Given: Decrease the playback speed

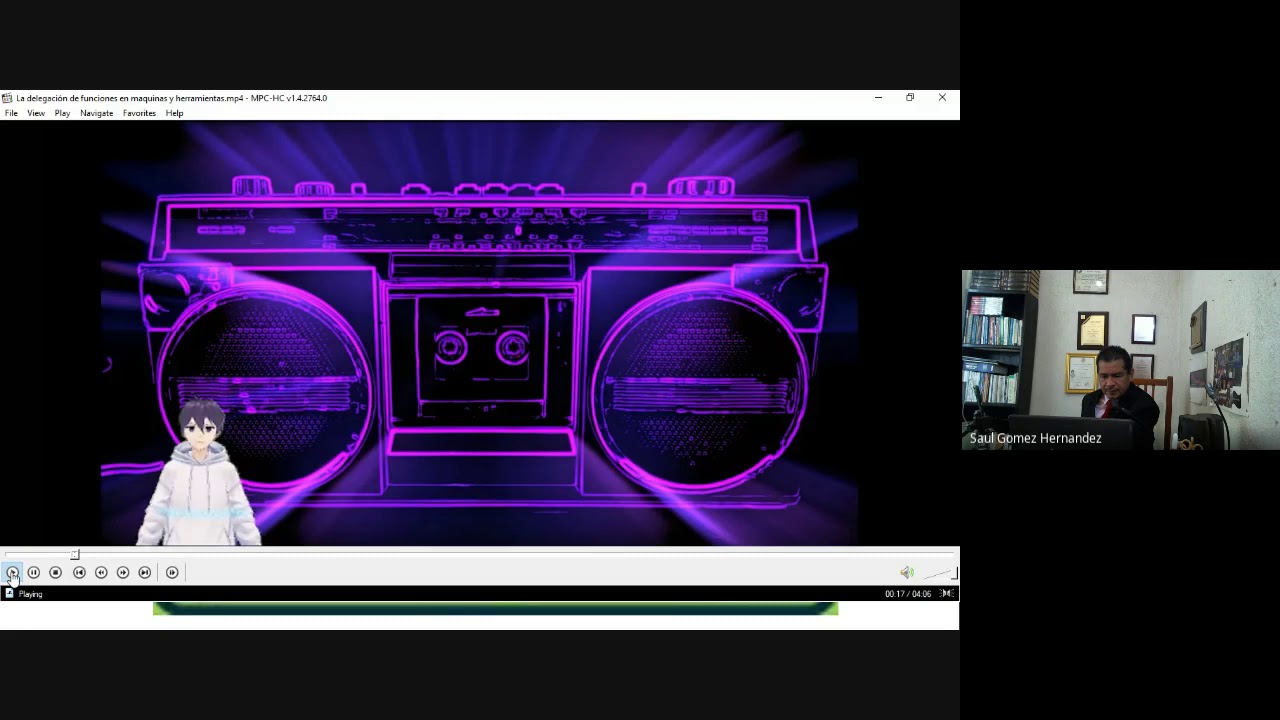Looking at the screenshot, I should pos(101,572).
